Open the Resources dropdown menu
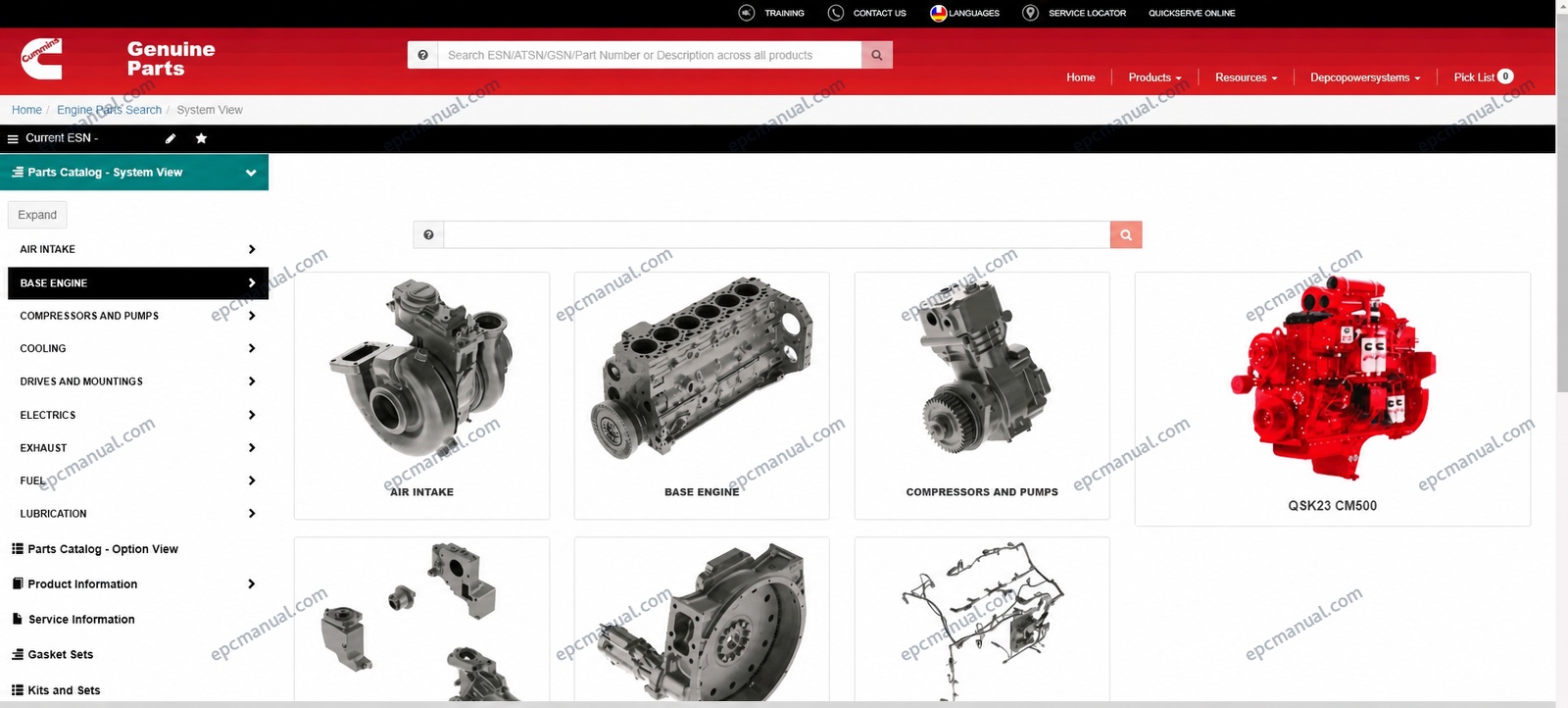The image size is (1568, 708). 1246,77
